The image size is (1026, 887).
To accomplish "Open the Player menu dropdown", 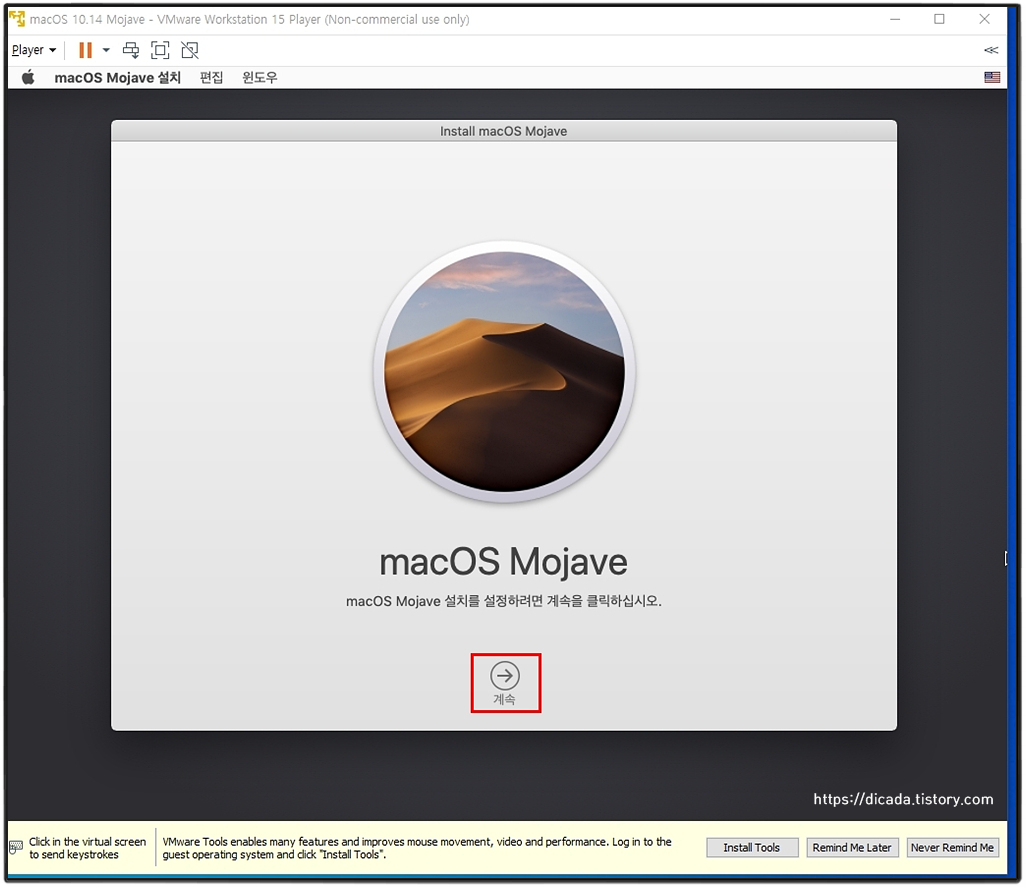I will (x=34, y=50).
